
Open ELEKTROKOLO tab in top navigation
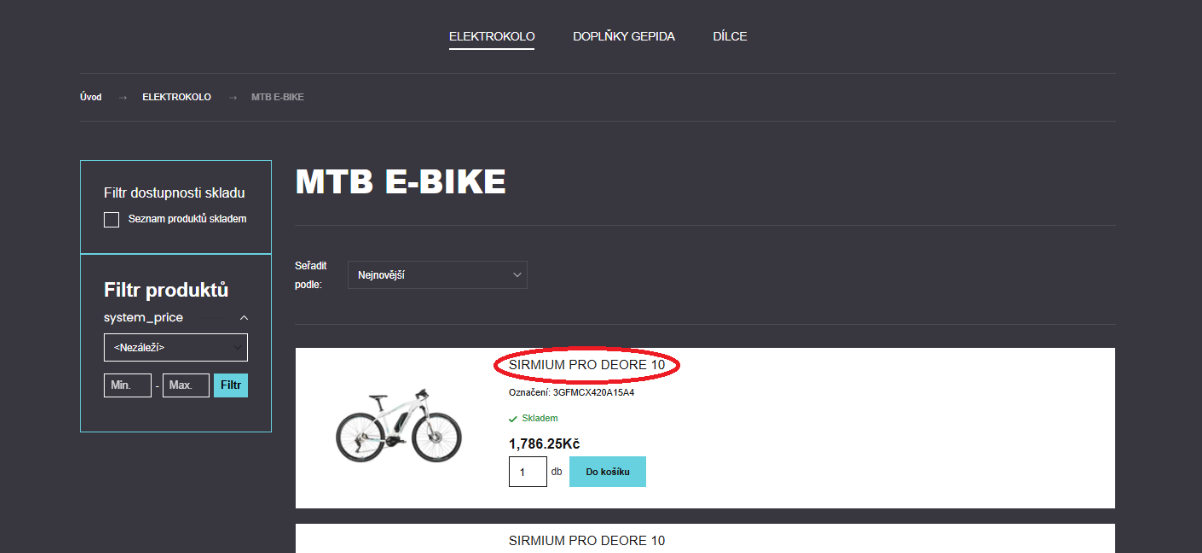[x=491, y=37]
